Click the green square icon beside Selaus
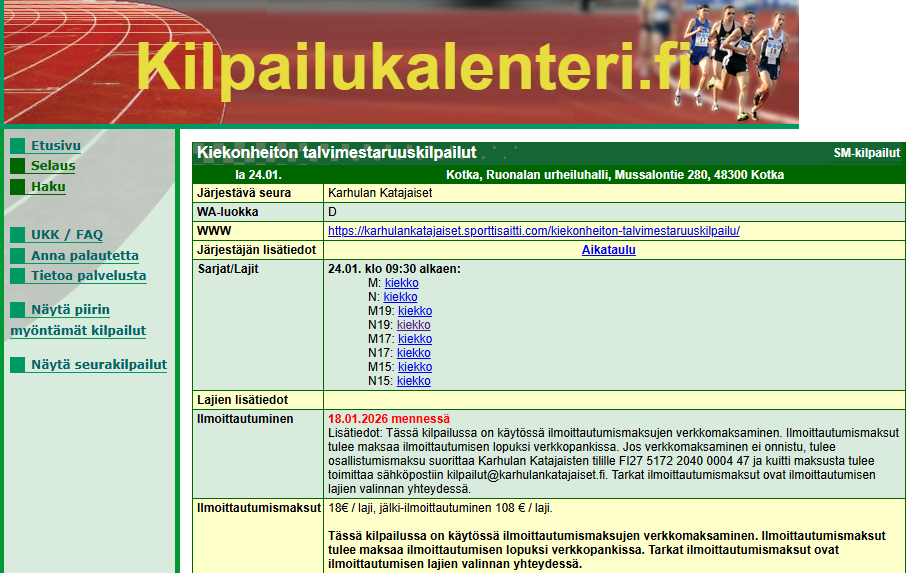This screenshot has height=573, width=906. 17,166
